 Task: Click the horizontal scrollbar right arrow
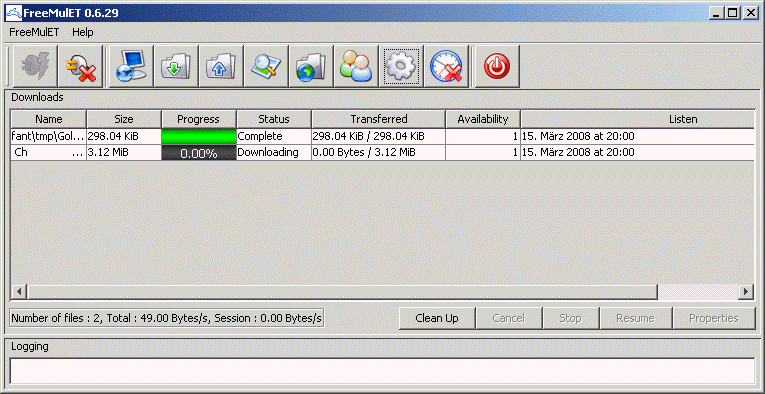click(745, 292)
